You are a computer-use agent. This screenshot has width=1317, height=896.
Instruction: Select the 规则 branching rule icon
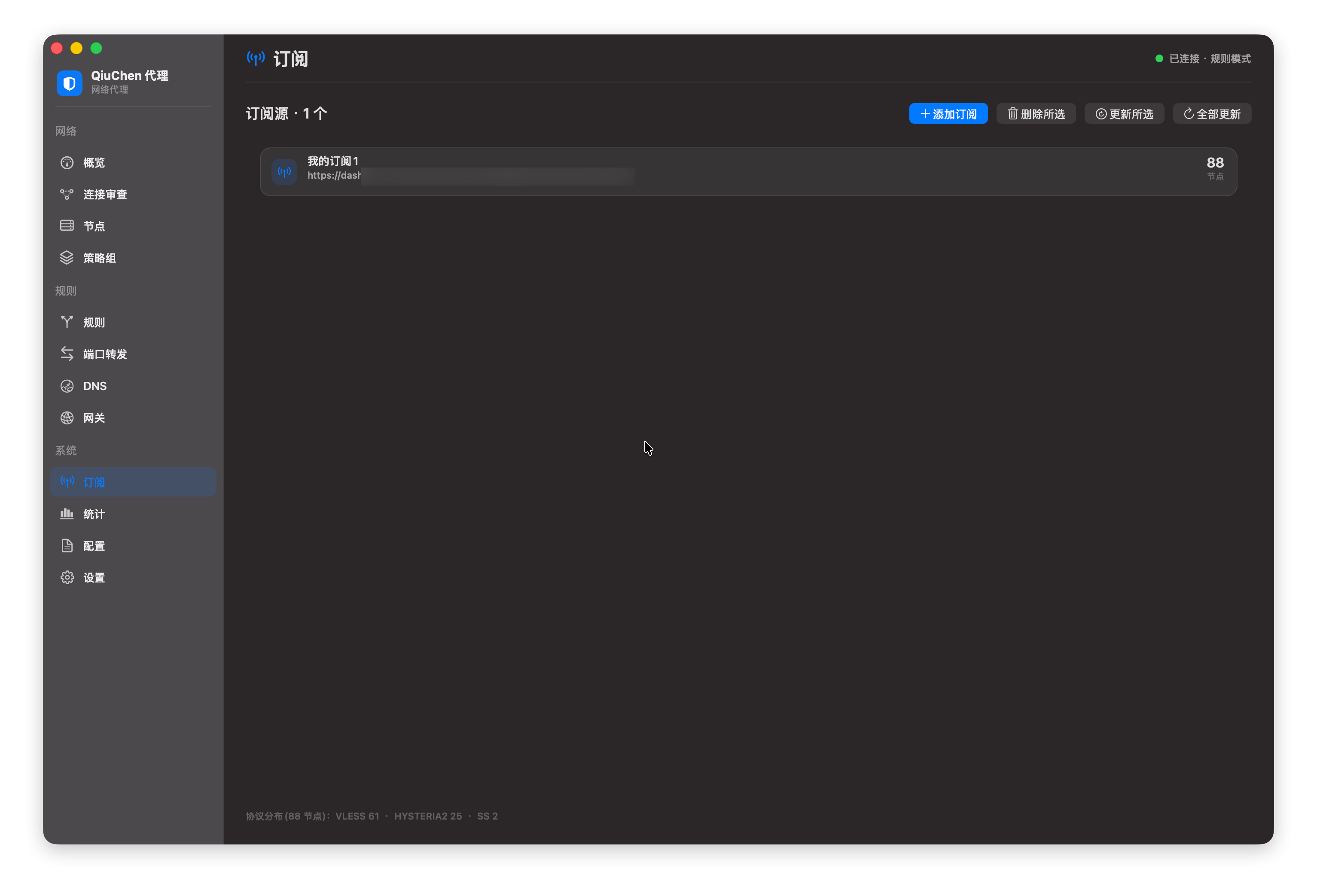pos(67,322)
